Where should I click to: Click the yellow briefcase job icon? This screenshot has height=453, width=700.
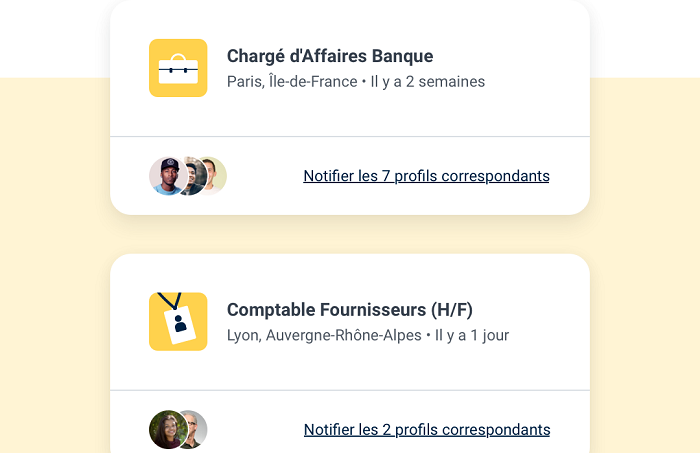coord(178,68)
